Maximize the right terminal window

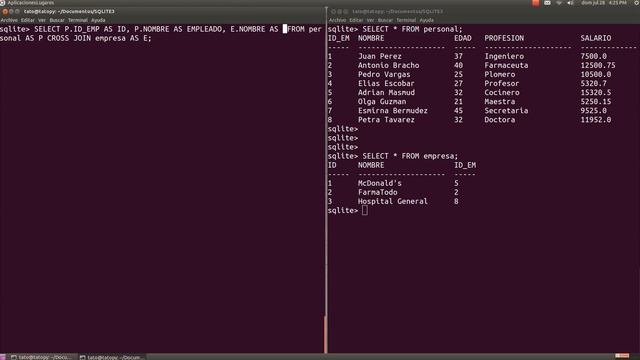[x=346, y=11]
